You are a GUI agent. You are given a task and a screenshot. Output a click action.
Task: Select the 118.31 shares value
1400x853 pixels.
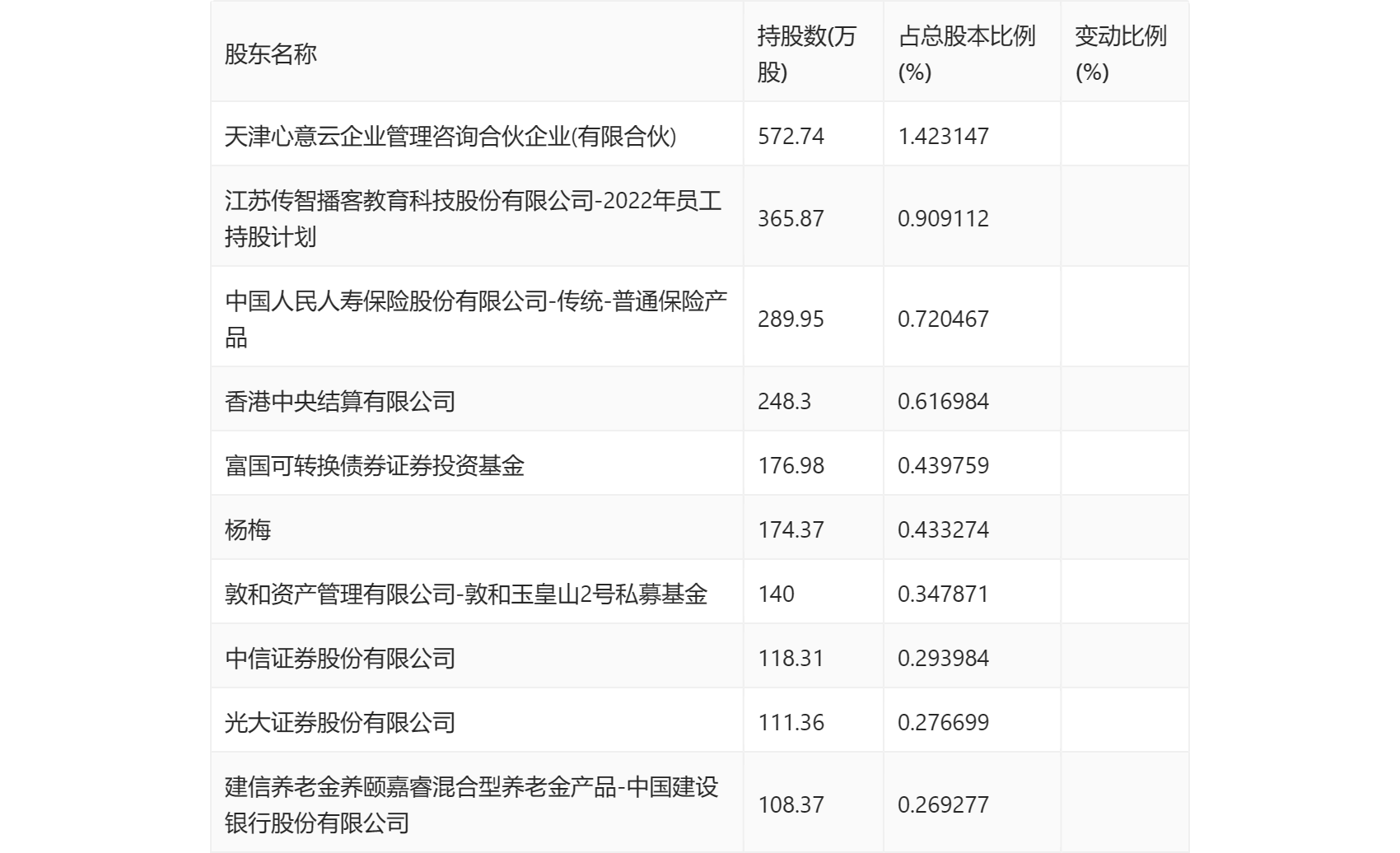[791, 658]
